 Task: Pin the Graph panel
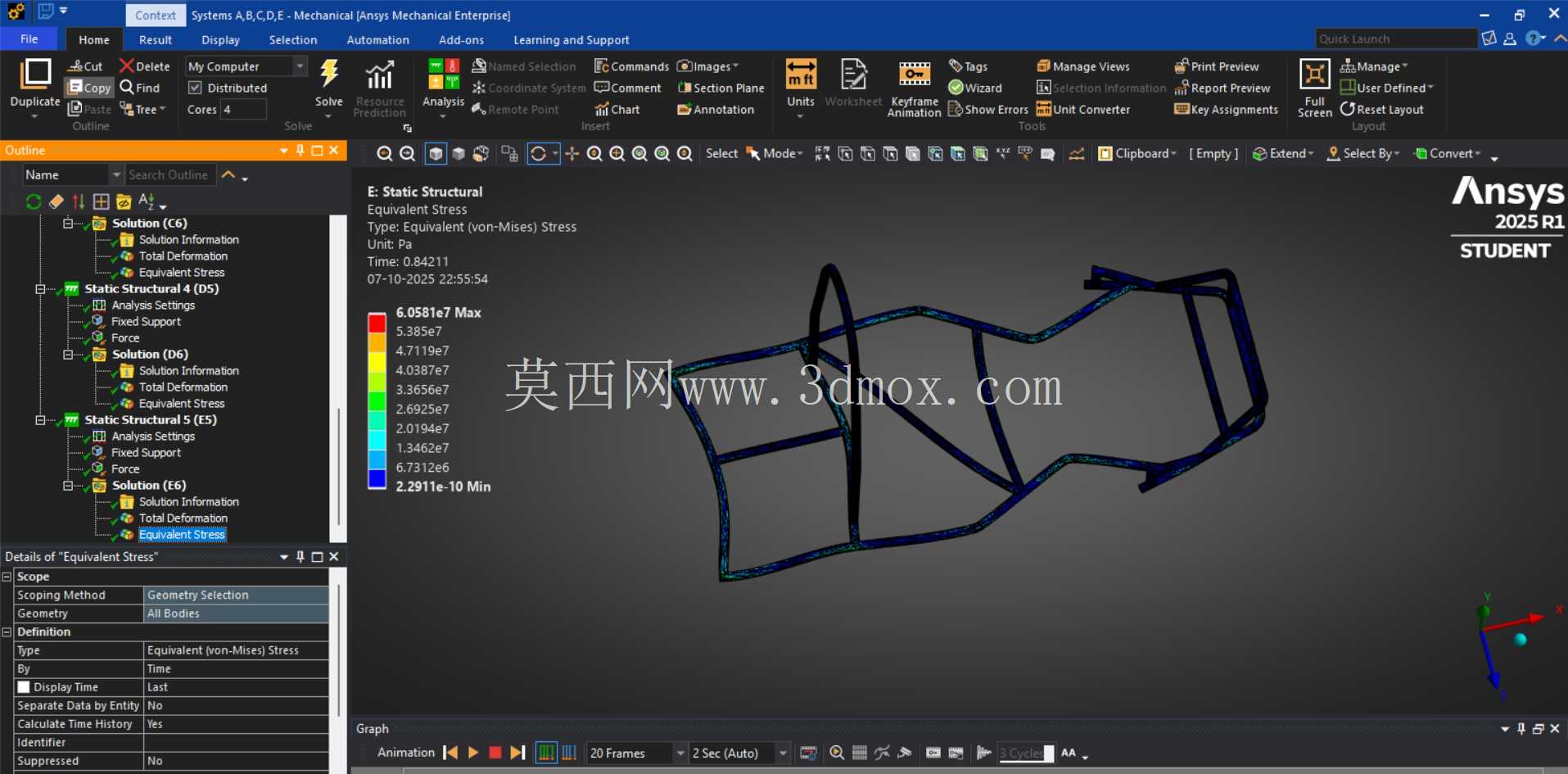pyautogui.click(x=1521, y=728)
